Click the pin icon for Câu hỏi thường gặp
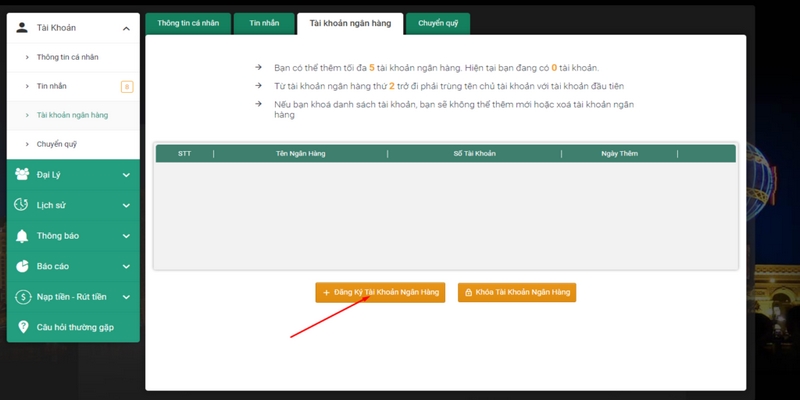The image size is (800, 400). (x=22, y=327)
